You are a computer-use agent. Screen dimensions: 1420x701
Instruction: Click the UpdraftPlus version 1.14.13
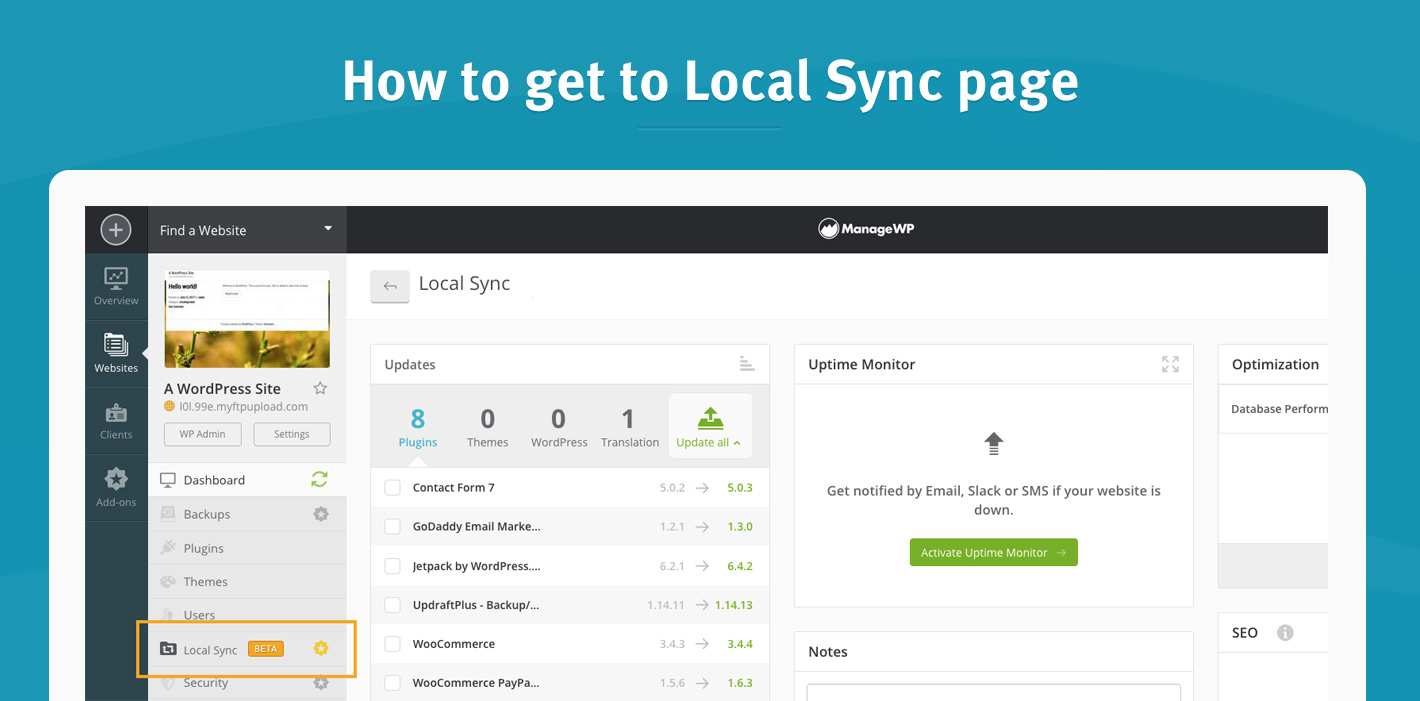pos(732,605)
